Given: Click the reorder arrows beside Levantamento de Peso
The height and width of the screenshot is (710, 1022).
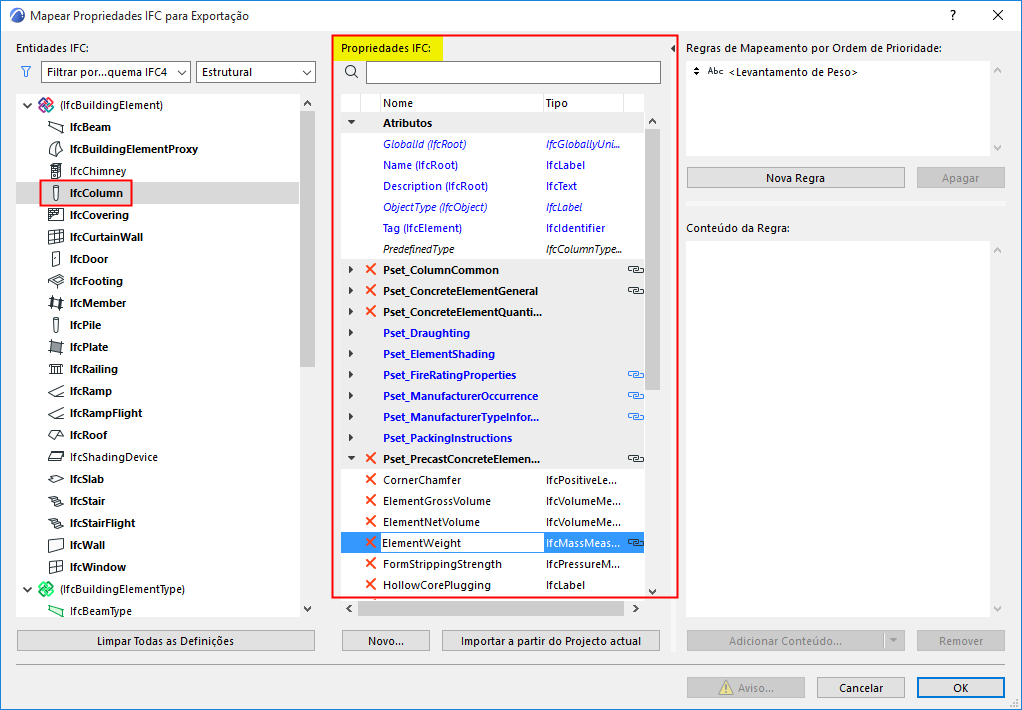Looking at the screenshot, I should pyautogui.click(x=696, y=71).
